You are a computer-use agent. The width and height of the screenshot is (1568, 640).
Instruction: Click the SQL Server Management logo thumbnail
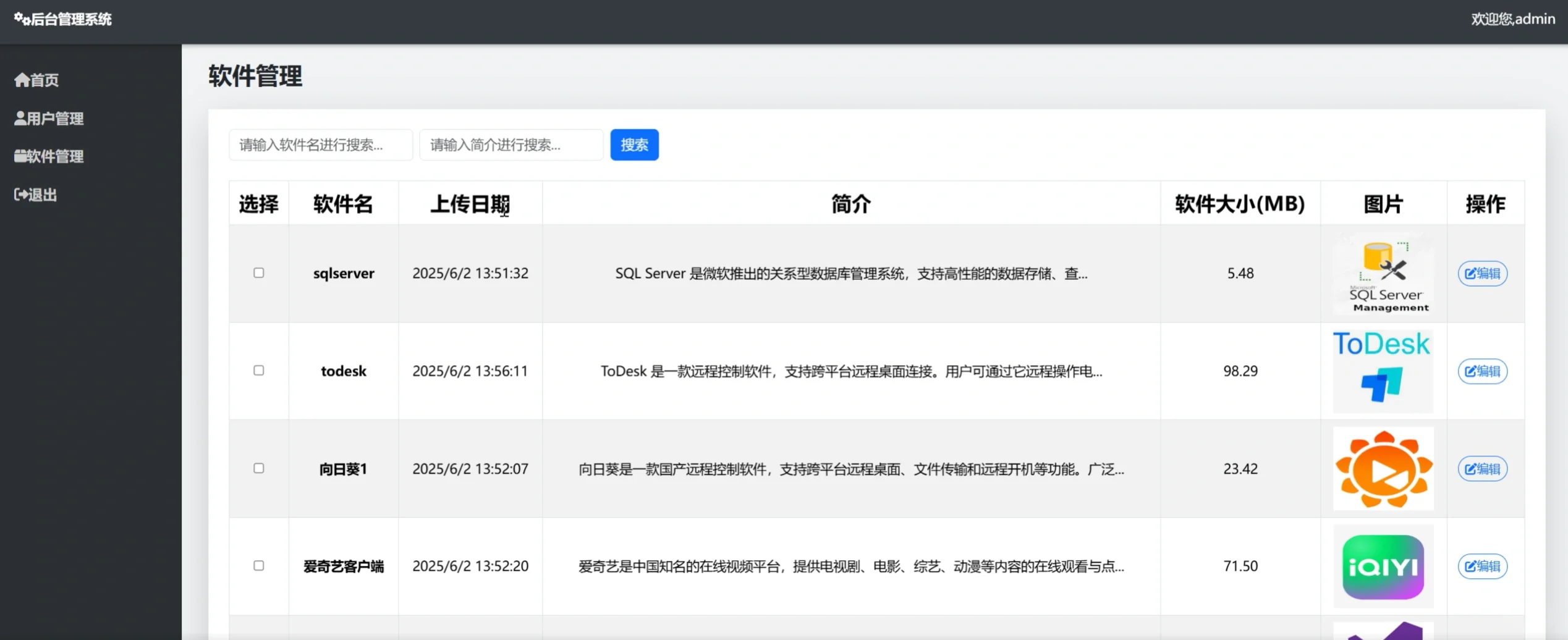tap(1383, 273)
